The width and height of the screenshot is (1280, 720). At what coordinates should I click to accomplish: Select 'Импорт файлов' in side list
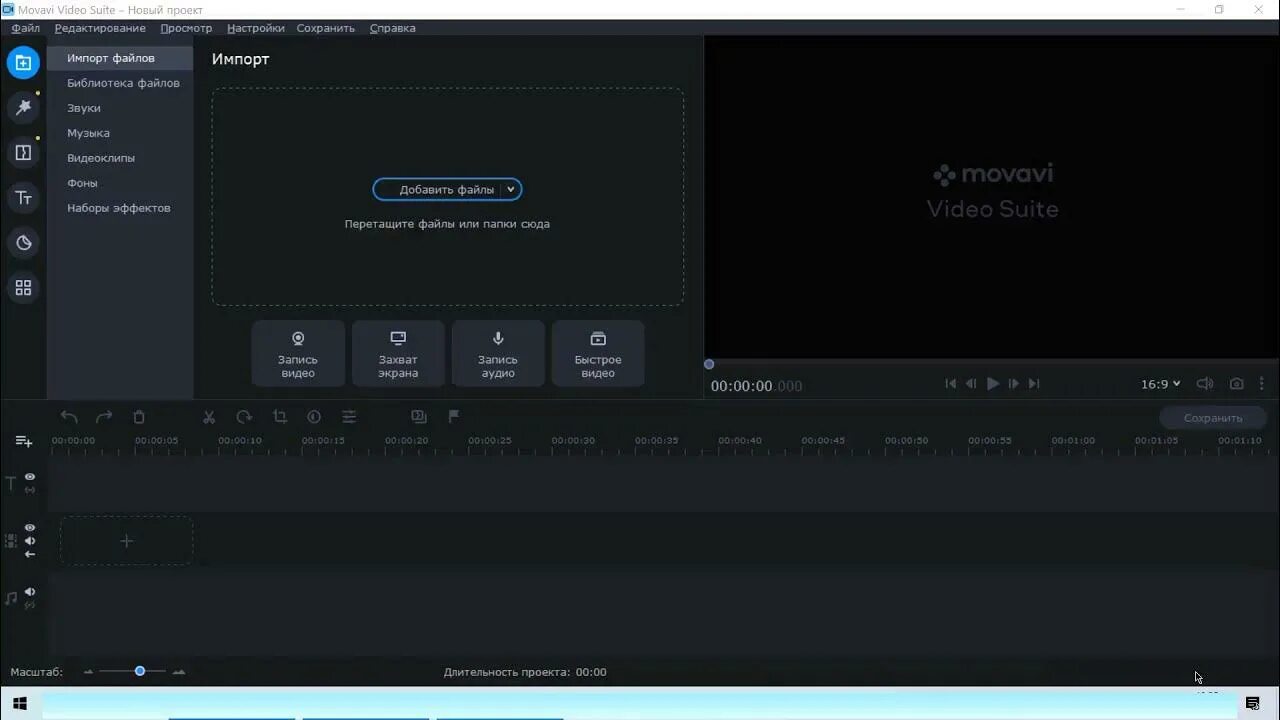click(x=120, y=58)
